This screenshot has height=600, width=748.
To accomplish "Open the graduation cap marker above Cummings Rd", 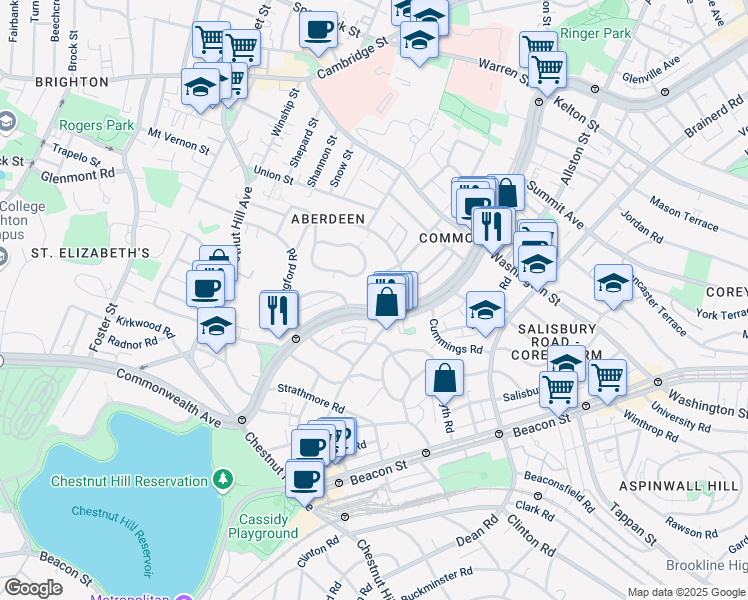I will [485, 309].
